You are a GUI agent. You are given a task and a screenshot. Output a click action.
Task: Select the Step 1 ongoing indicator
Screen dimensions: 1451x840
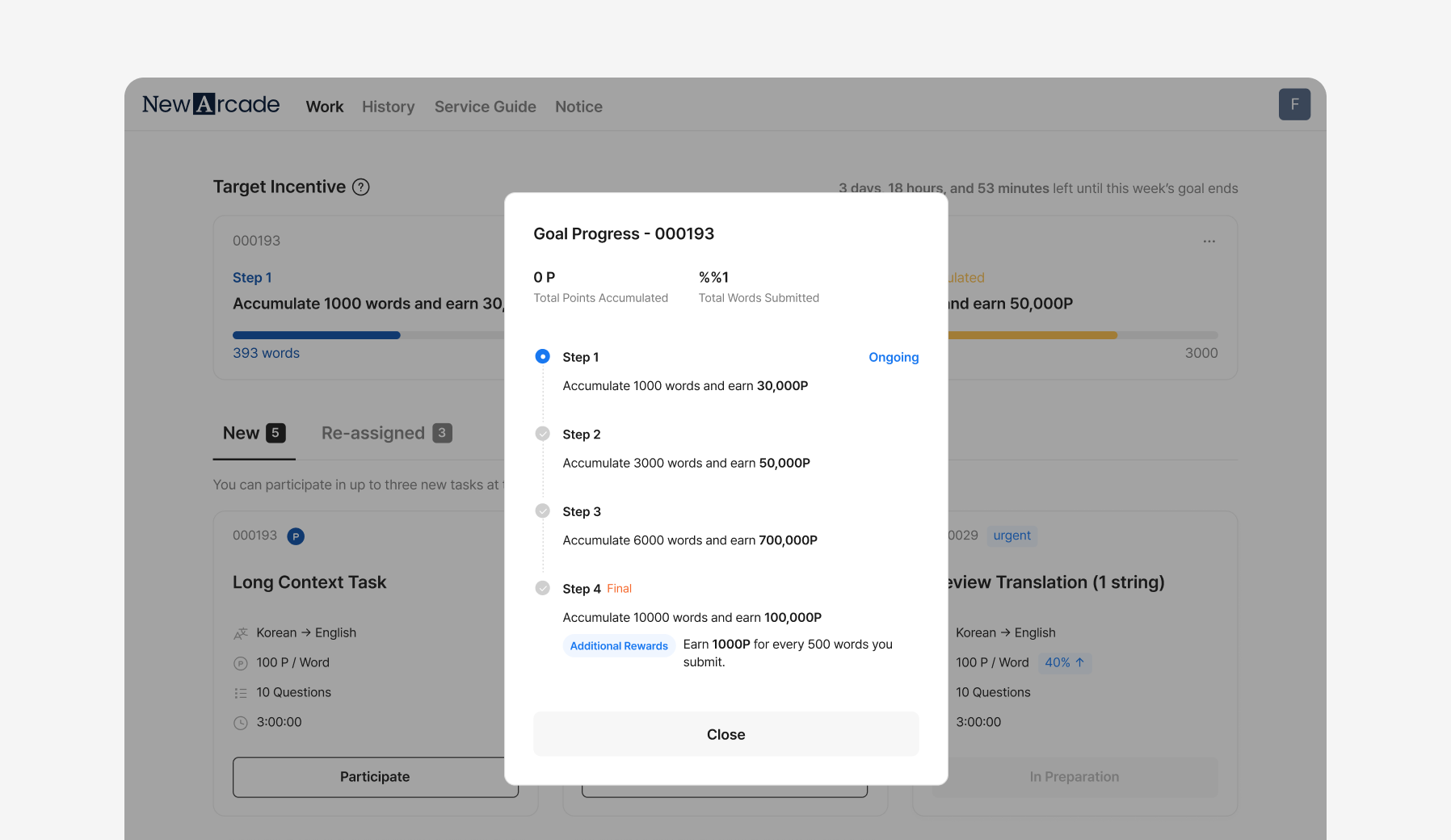pyautogui.click(x=543, y=356)
